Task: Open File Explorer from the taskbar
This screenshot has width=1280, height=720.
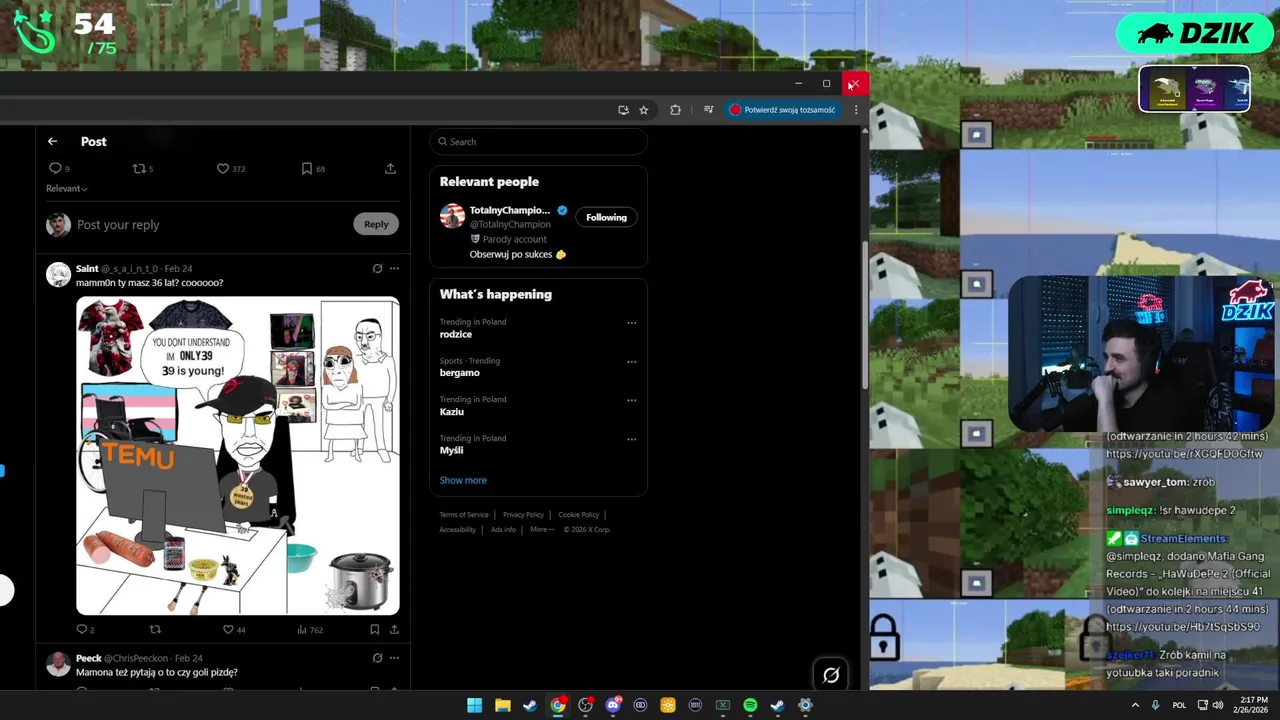Action: click(502, 705)
